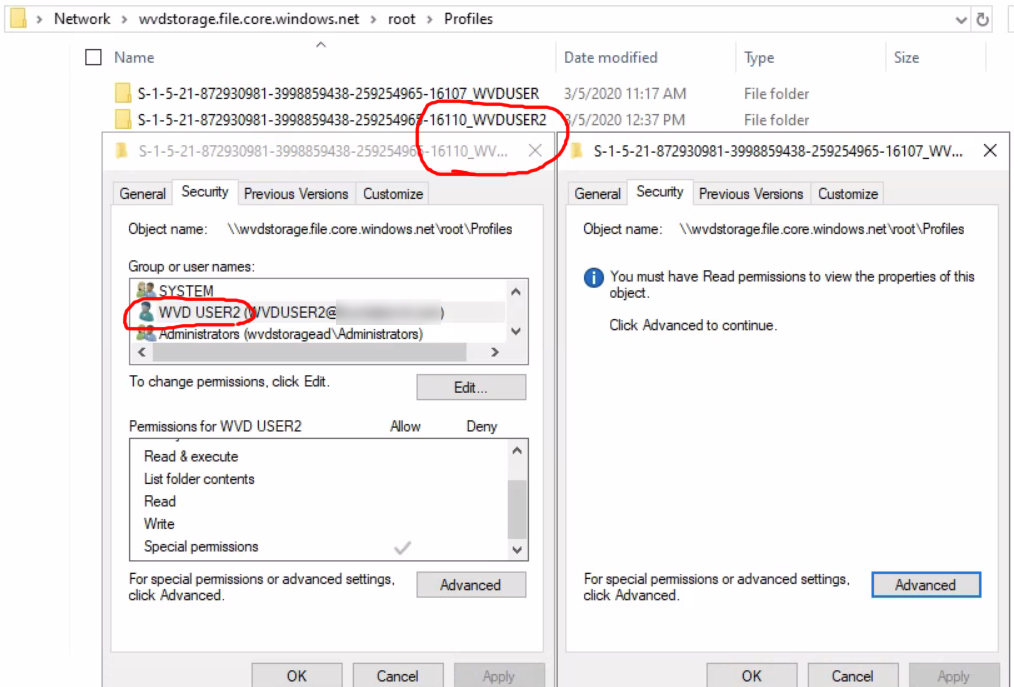This screenshot has width=1014, height=687.
Task: Sort files by Type column
Action: [759, 58]
